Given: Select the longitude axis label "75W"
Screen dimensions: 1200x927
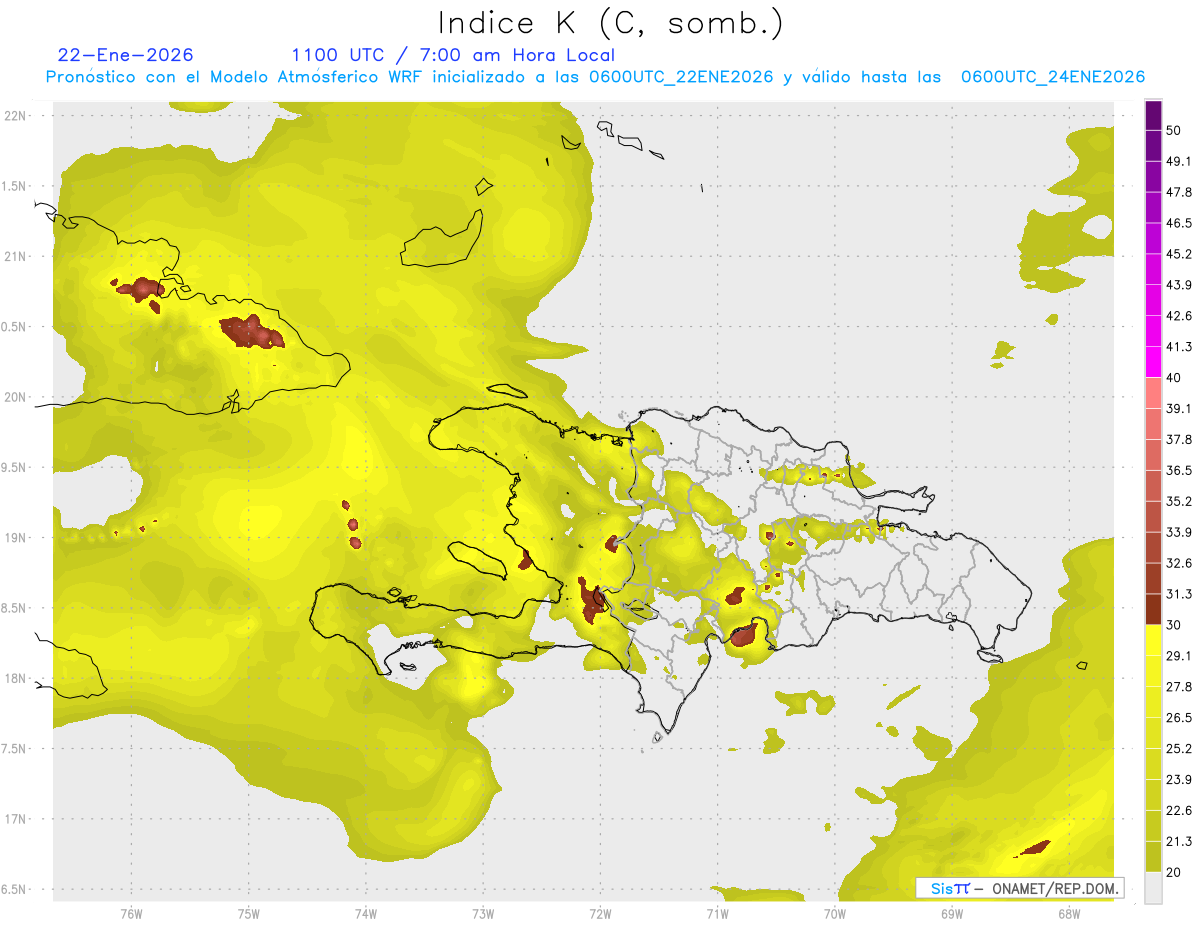Looking at the screenshot, I should pos(248,914).
